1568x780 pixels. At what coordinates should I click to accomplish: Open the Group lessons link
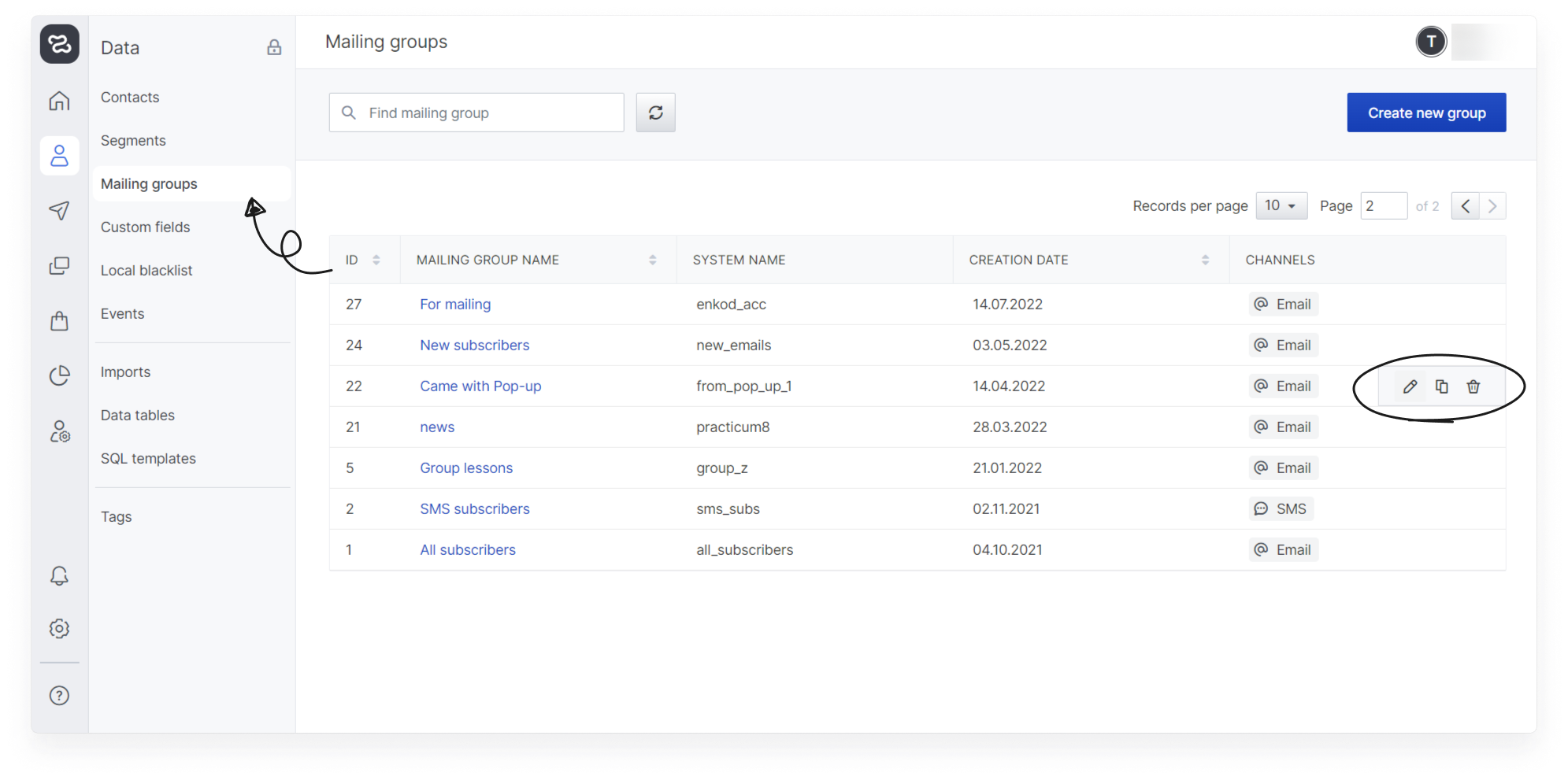click(466, 468)
